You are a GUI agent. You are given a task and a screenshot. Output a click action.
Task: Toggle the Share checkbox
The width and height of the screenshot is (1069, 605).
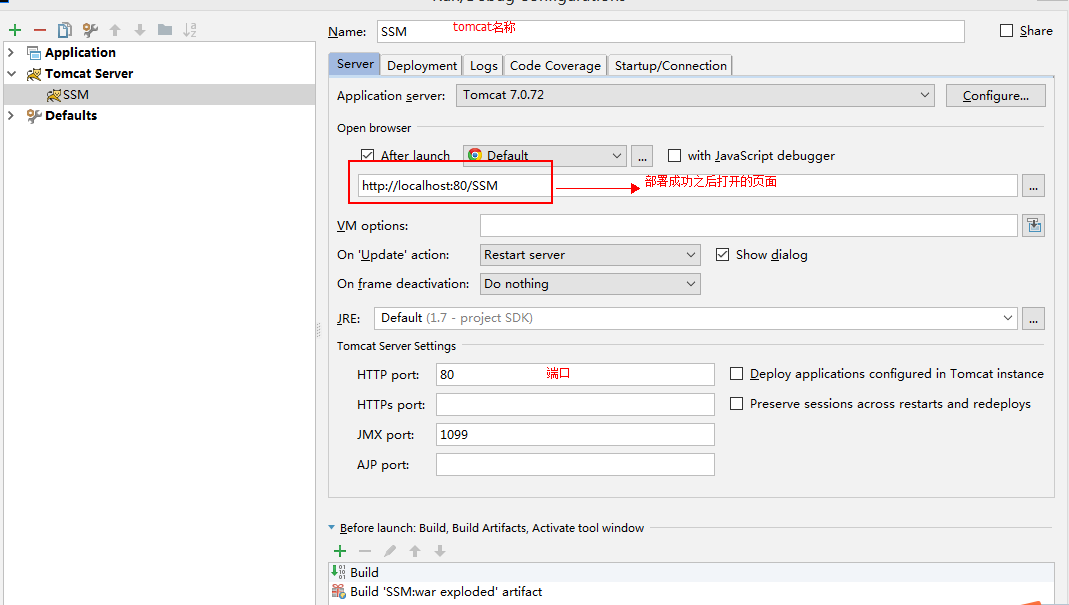coord(1006,31)
